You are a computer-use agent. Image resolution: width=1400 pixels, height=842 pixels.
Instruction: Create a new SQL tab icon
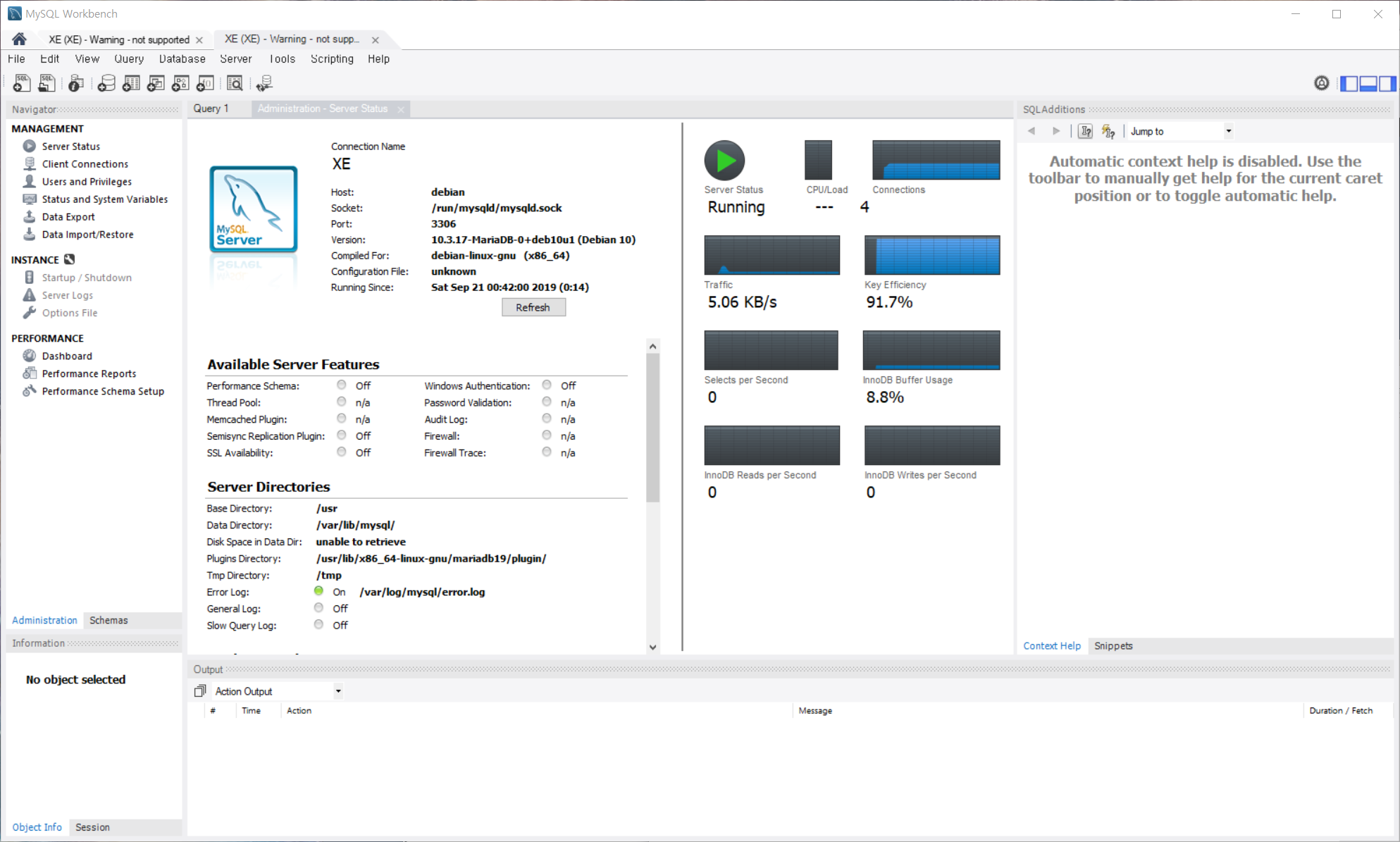(22, 83)
